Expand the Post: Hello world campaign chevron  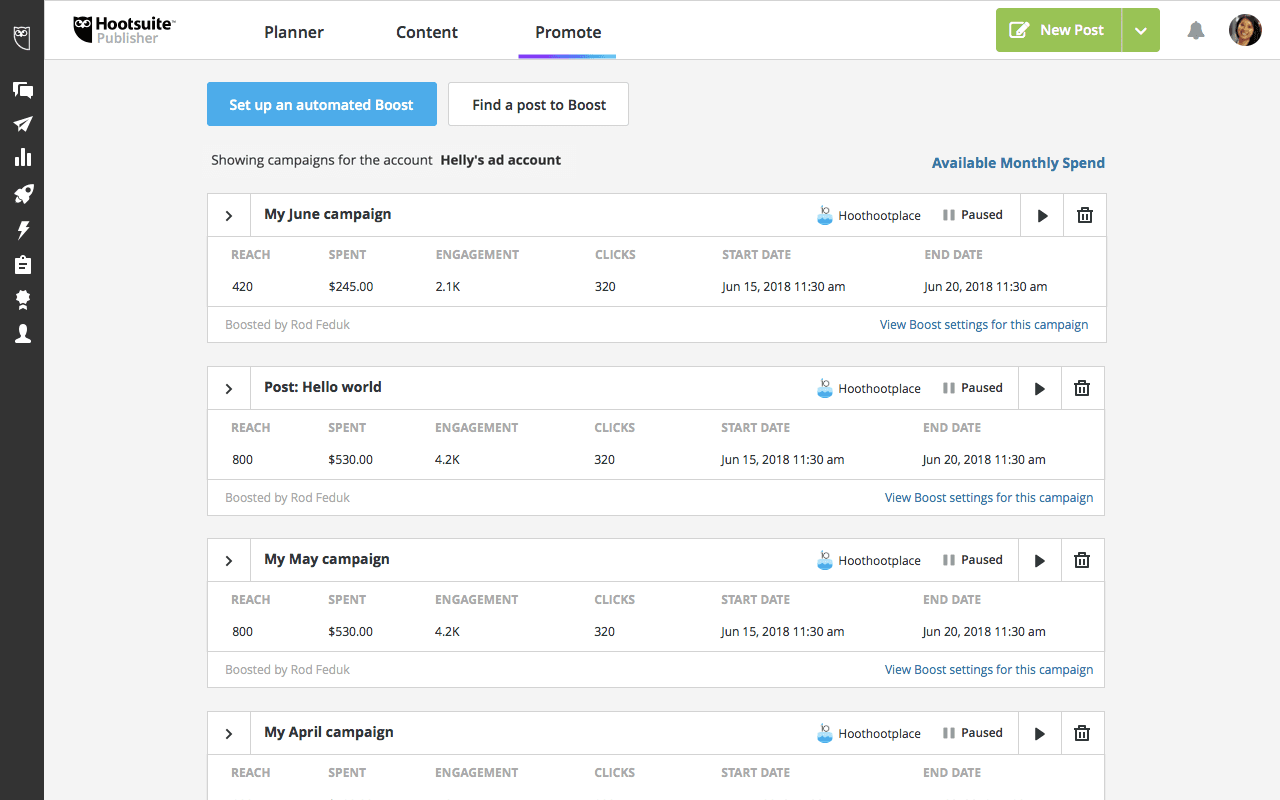tap(229, 389)
